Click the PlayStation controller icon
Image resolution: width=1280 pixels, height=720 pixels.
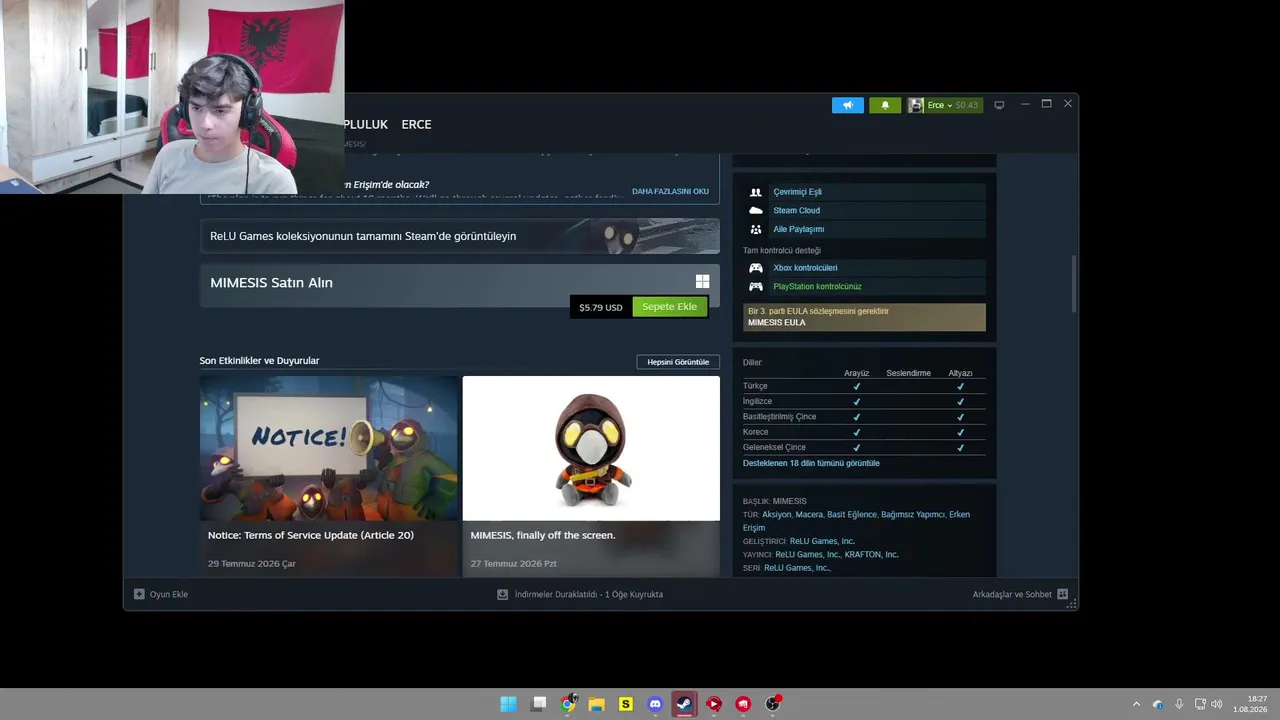756,286
